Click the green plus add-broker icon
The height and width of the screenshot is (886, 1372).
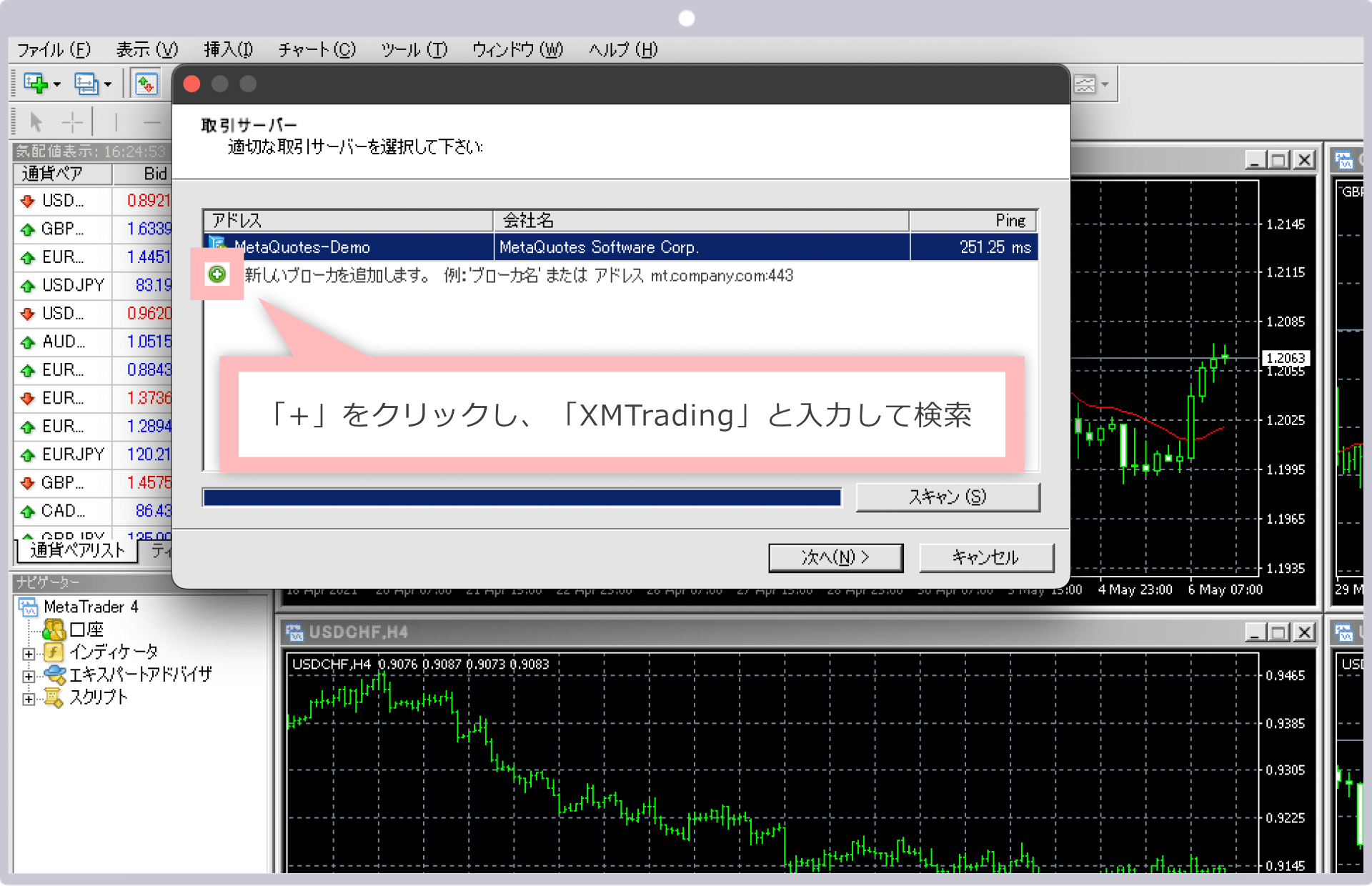point(217,274)
